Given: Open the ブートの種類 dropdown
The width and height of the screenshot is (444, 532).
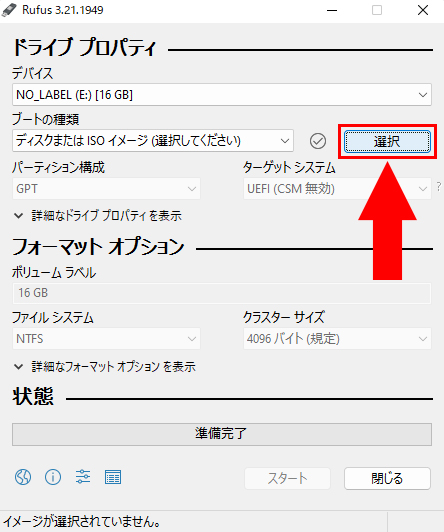Looking at the screenshot, I should coord(153,140).
